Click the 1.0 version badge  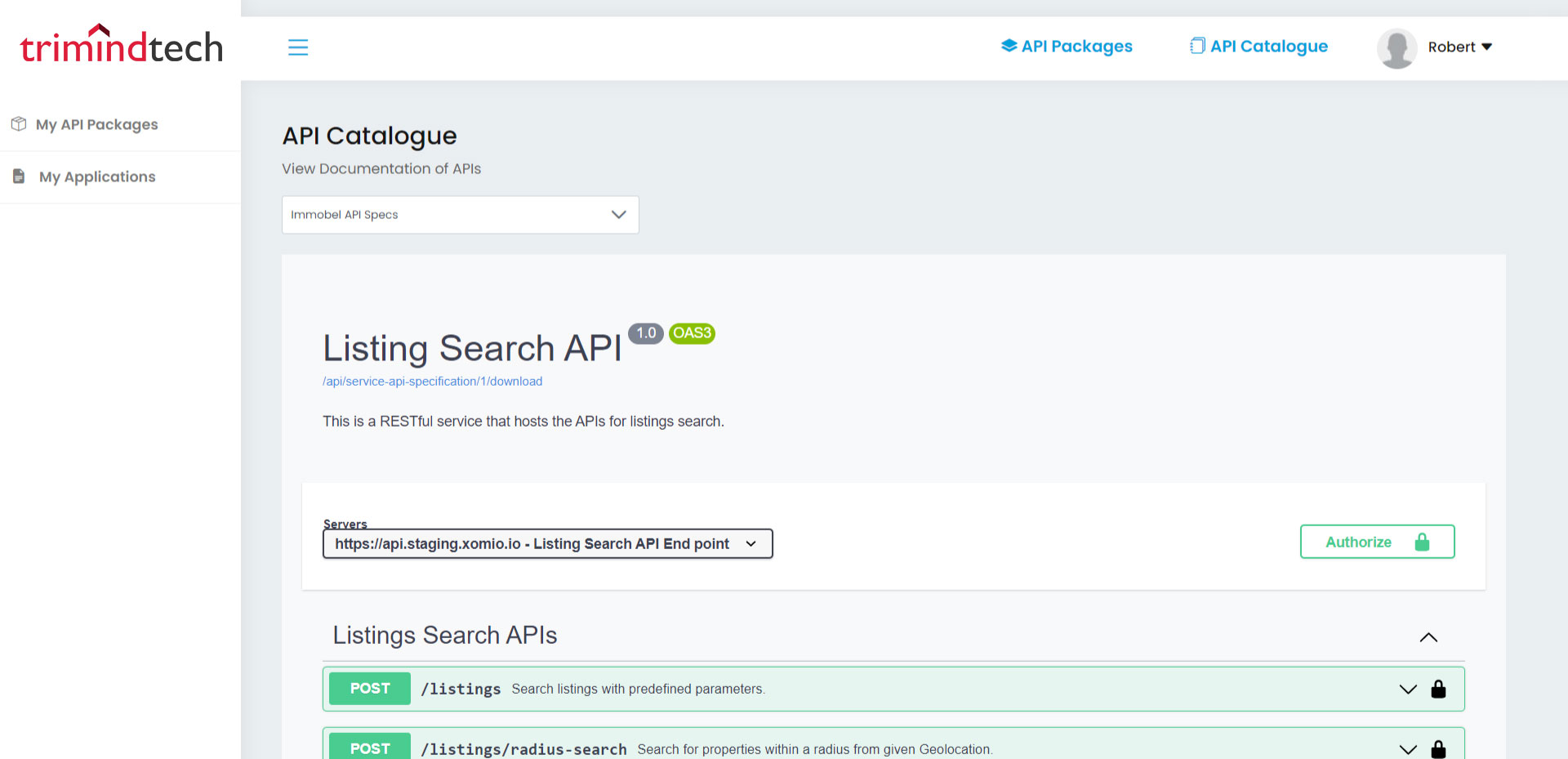[645, 333]
